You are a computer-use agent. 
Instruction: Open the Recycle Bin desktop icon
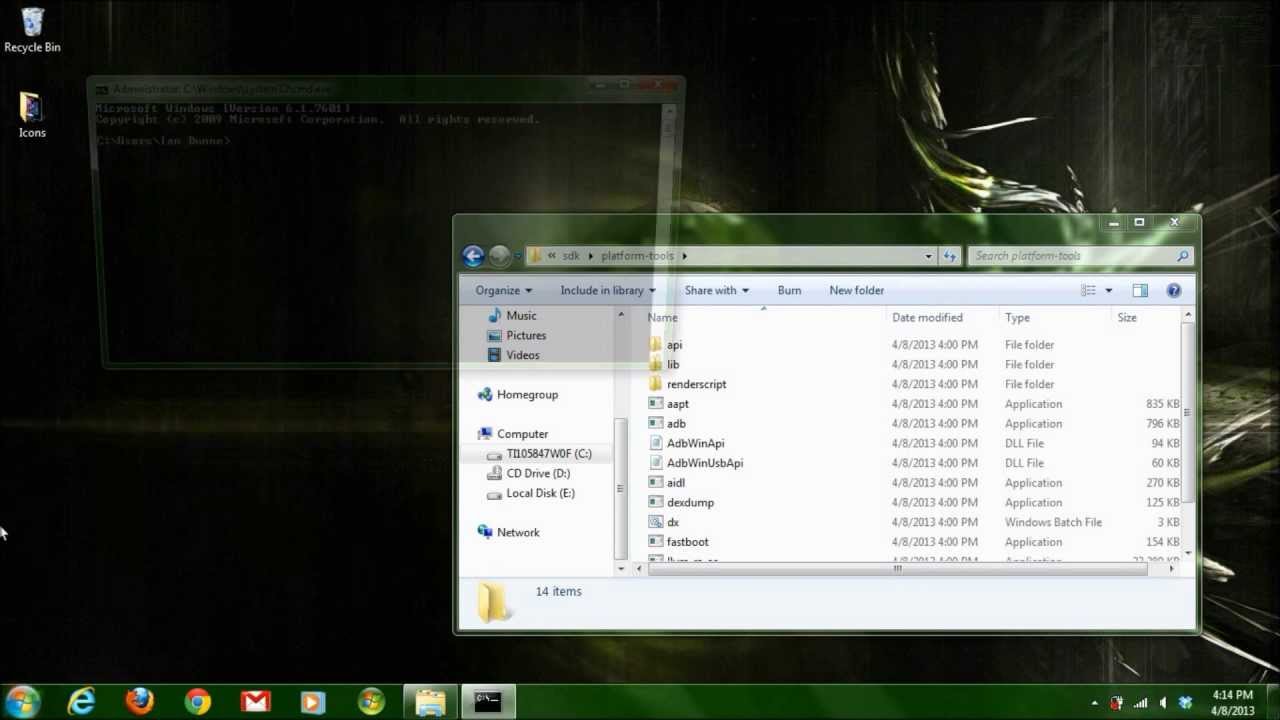(32, 30)
